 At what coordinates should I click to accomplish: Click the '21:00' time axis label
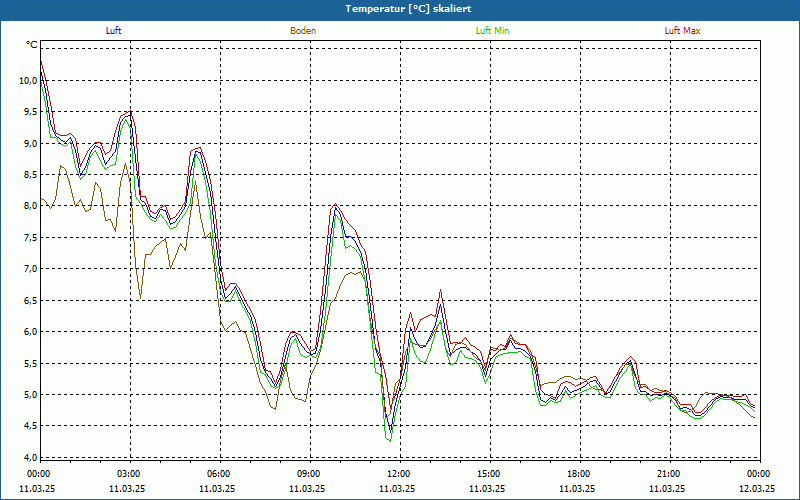[x=670, y=474]
